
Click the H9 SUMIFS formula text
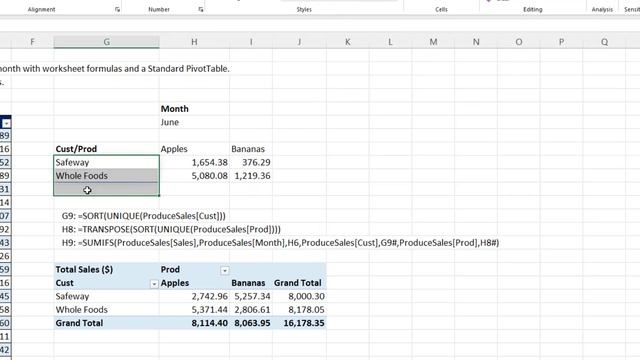pyautogui.click(x=280, y=243)
